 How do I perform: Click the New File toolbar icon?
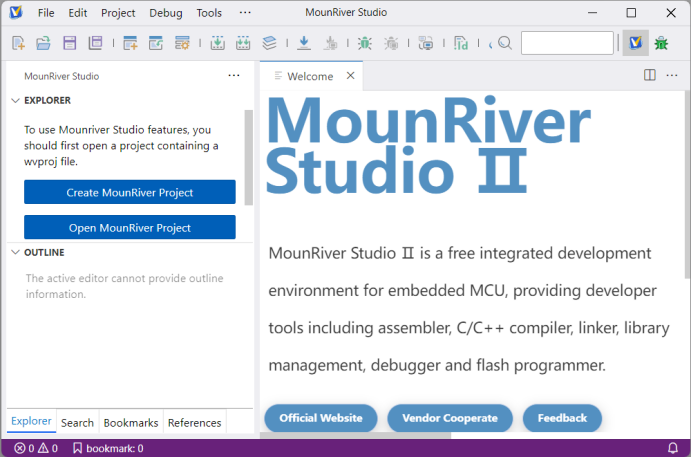coord(19,43)
